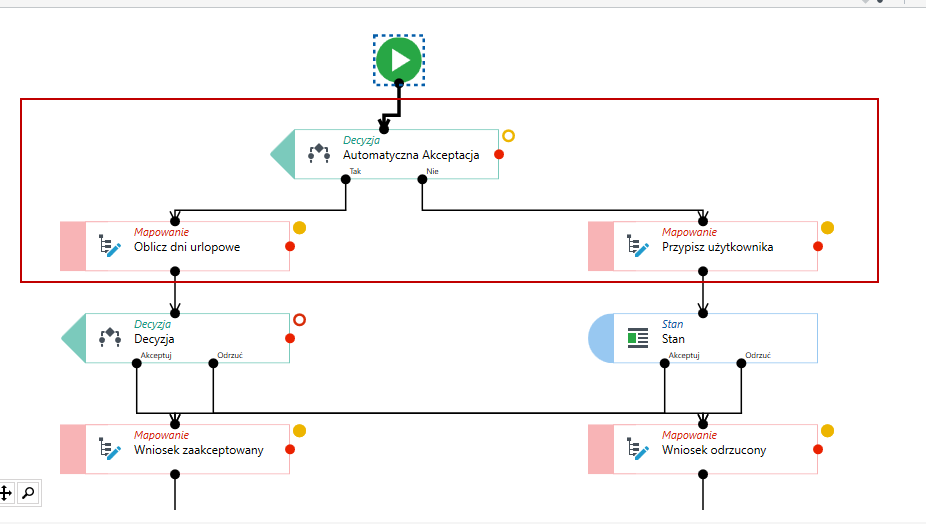The width and height of the screenshot is (926, 524).
Task: Click the output port below Oblicz dni urlopowe
Action: pyautogui.click(x=175, y=272)
